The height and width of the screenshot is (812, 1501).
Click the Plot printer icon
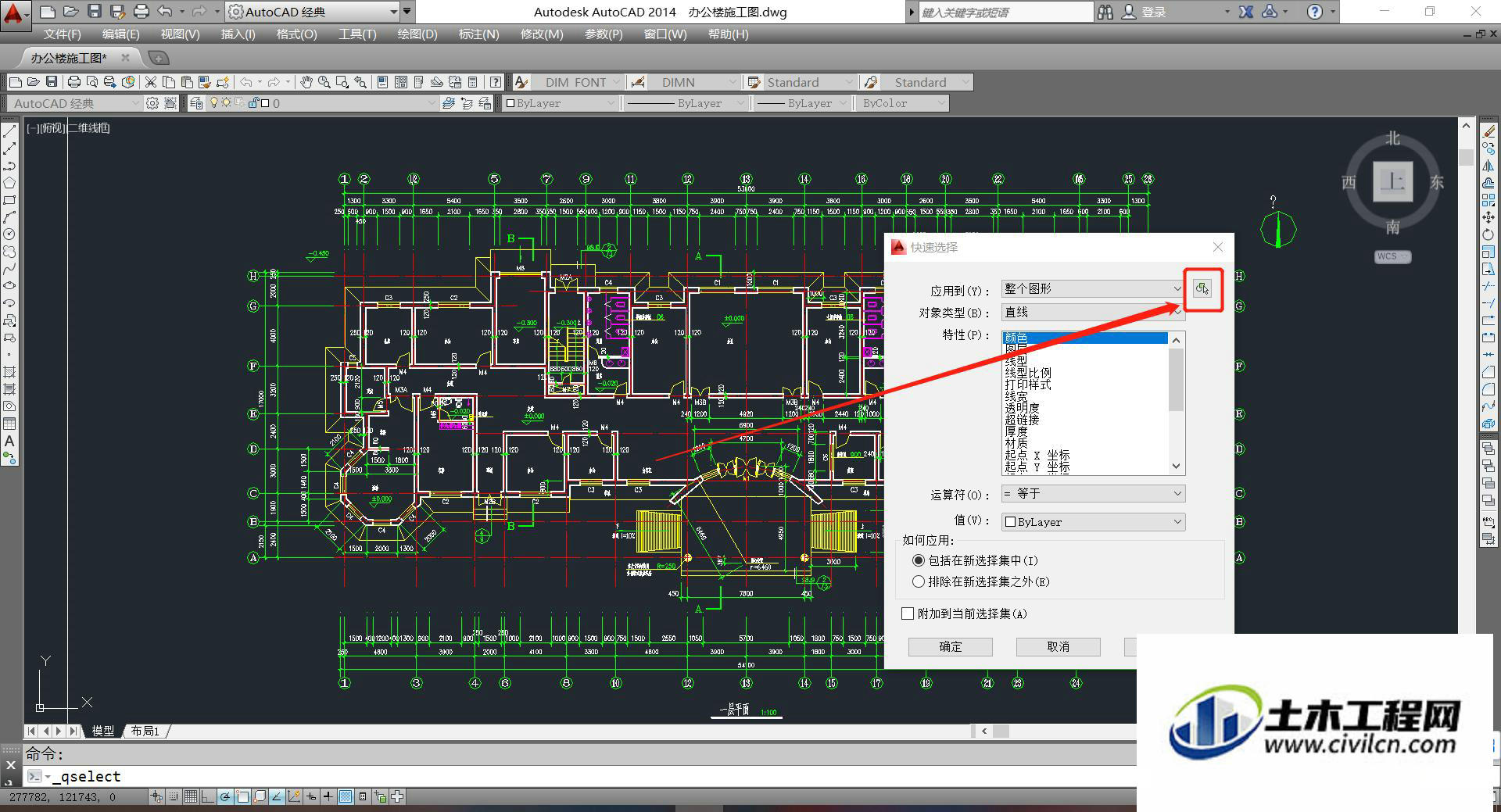click(x=74, y=82)
